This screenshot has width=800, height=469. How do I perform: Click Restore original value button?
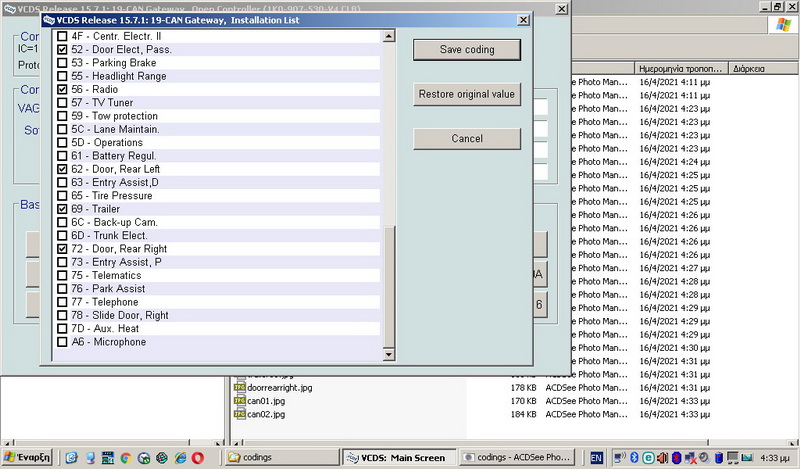pyautogui.click(x=467, y=94)
